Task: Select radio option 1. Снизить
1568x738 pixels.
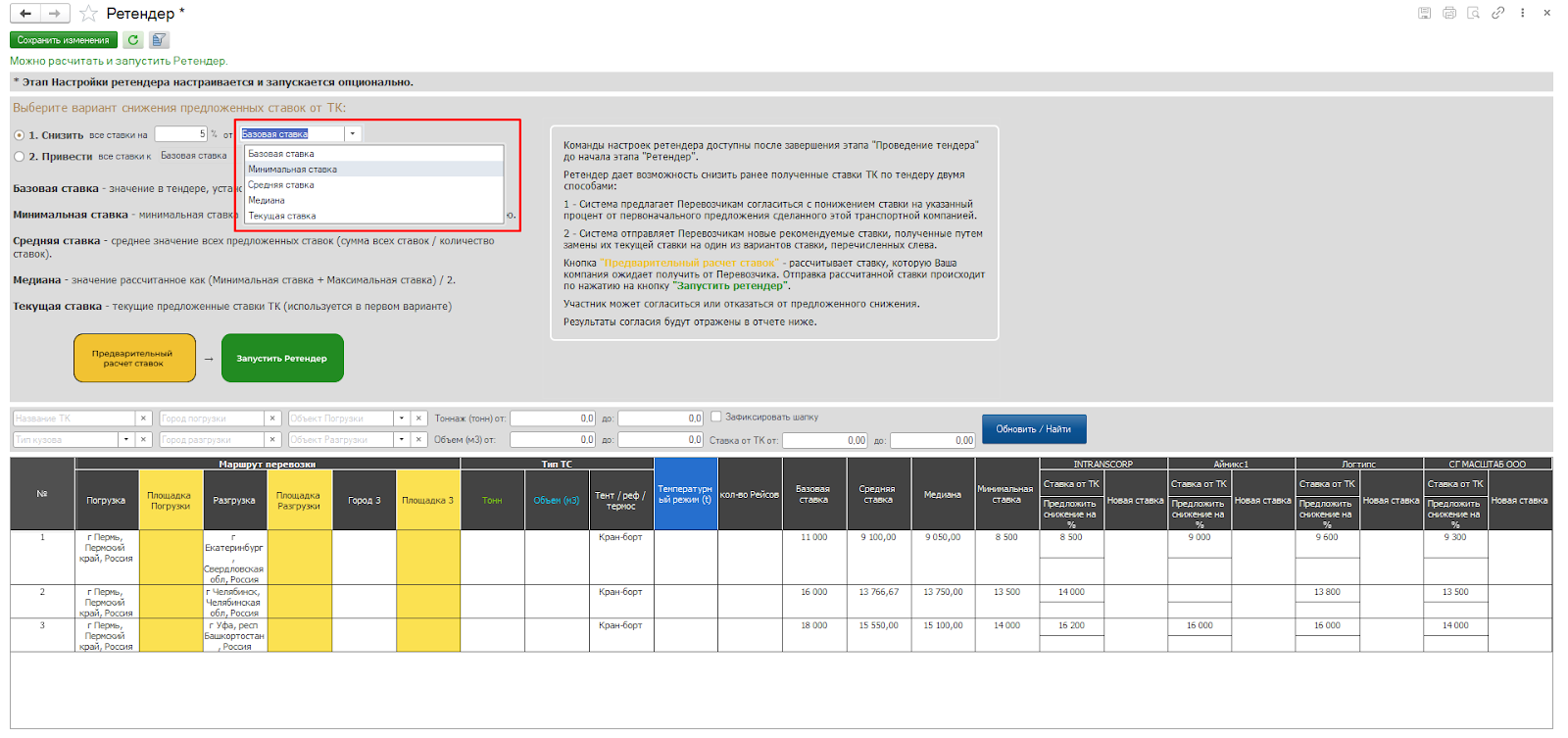Action: pos(20,135)
